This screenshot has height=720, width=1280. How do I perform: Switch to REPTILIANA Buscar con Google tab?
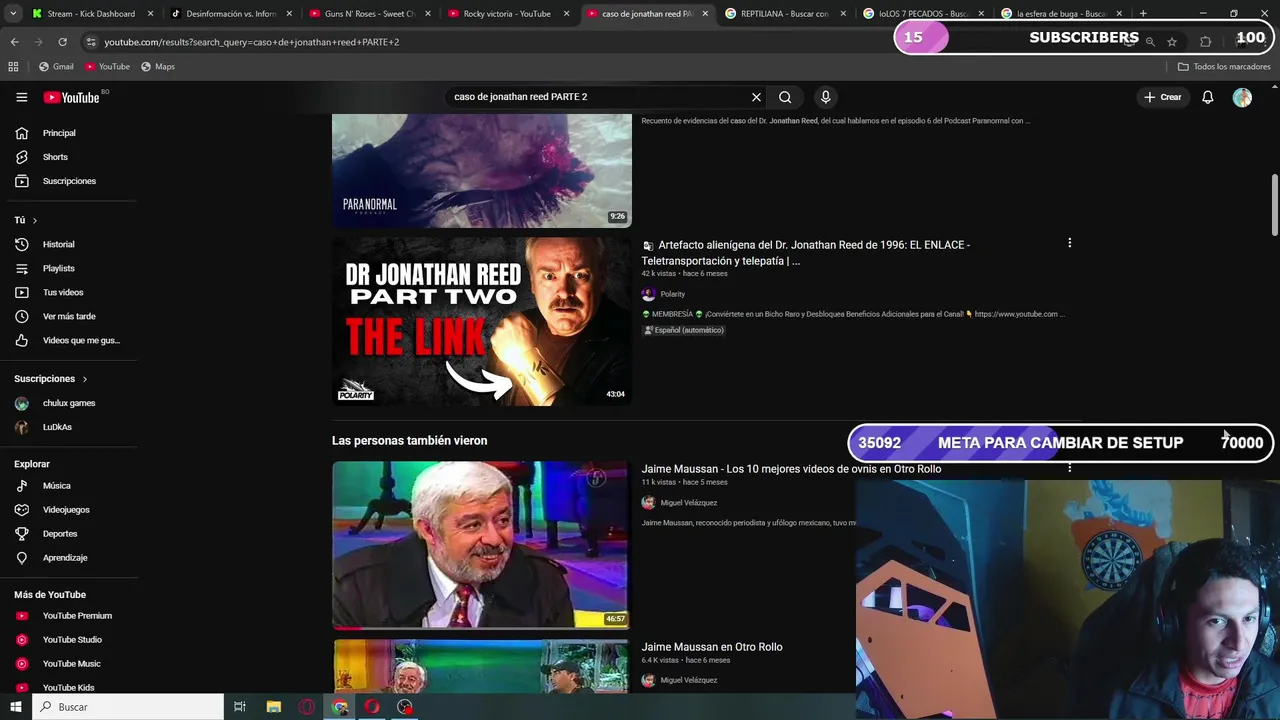click(x=784, y=14)
